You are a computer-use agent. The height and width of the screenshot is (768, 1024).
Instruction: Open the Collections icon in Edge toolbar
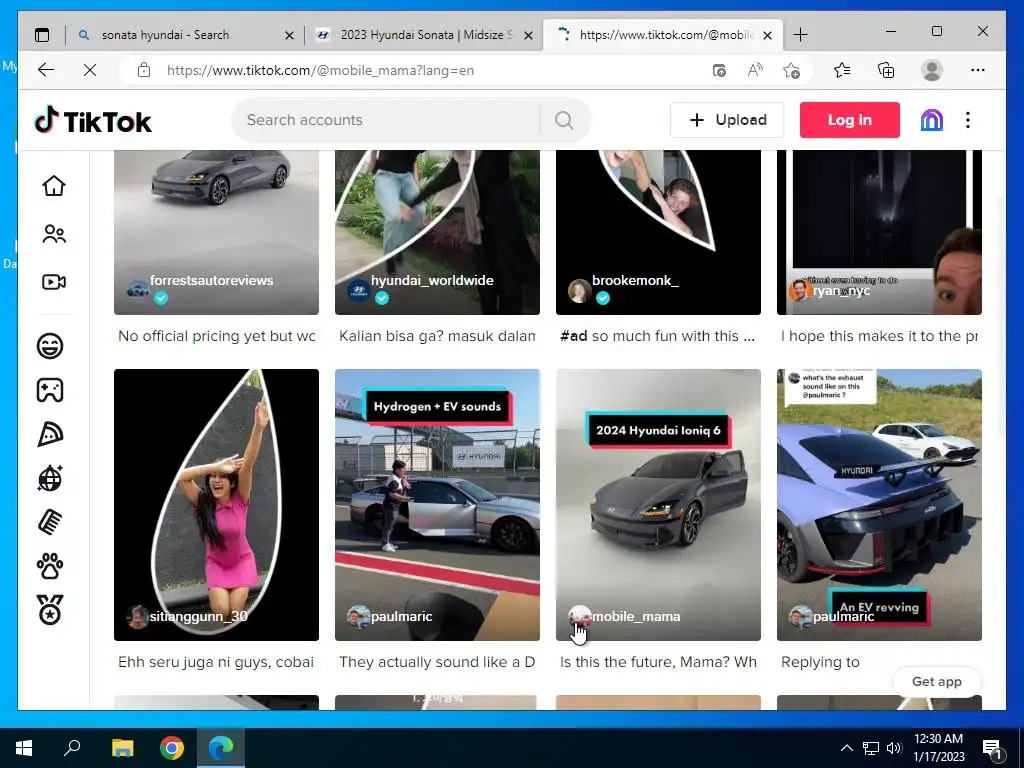pyautogui.click(x=886, y=71)
